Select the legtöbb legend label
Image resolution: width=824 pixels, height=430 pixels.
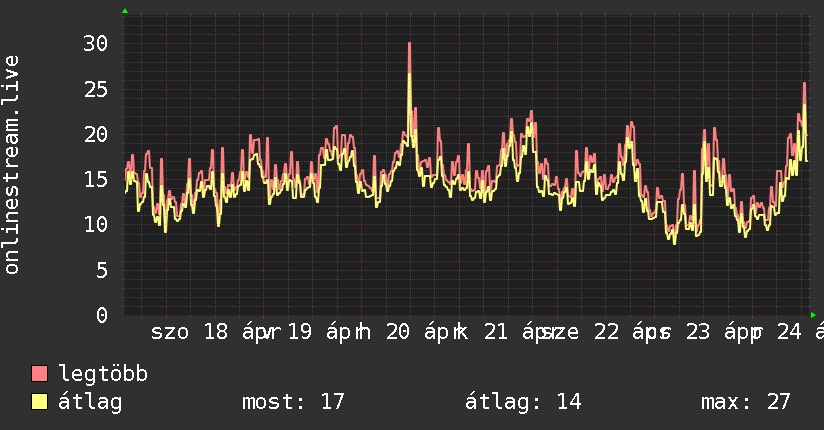coord(103,374)
